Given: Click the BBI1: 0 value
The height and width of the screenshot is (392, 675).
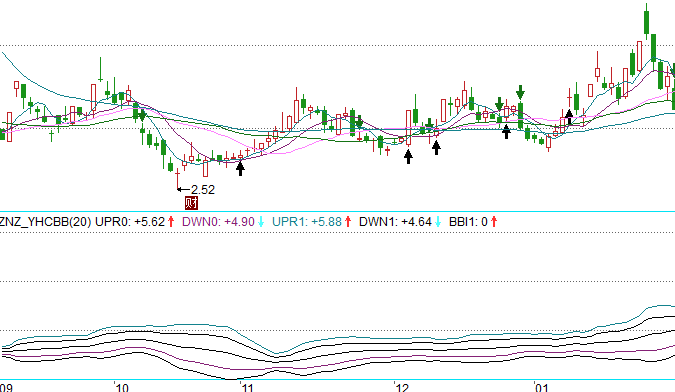Looking at the screenshot, I should coord(468,222).
